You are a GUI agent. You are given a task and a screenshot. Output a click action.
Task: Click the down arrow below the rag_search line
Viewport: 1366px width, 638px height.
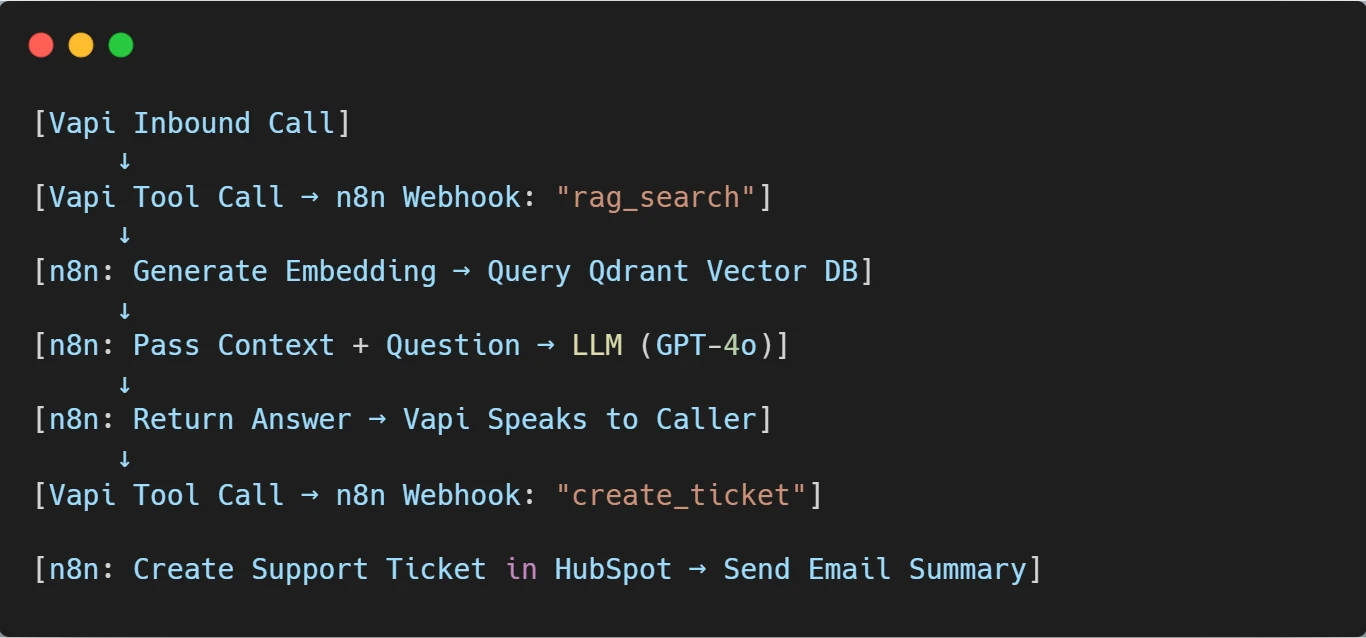pyautogui.click(x=125, y=235)
